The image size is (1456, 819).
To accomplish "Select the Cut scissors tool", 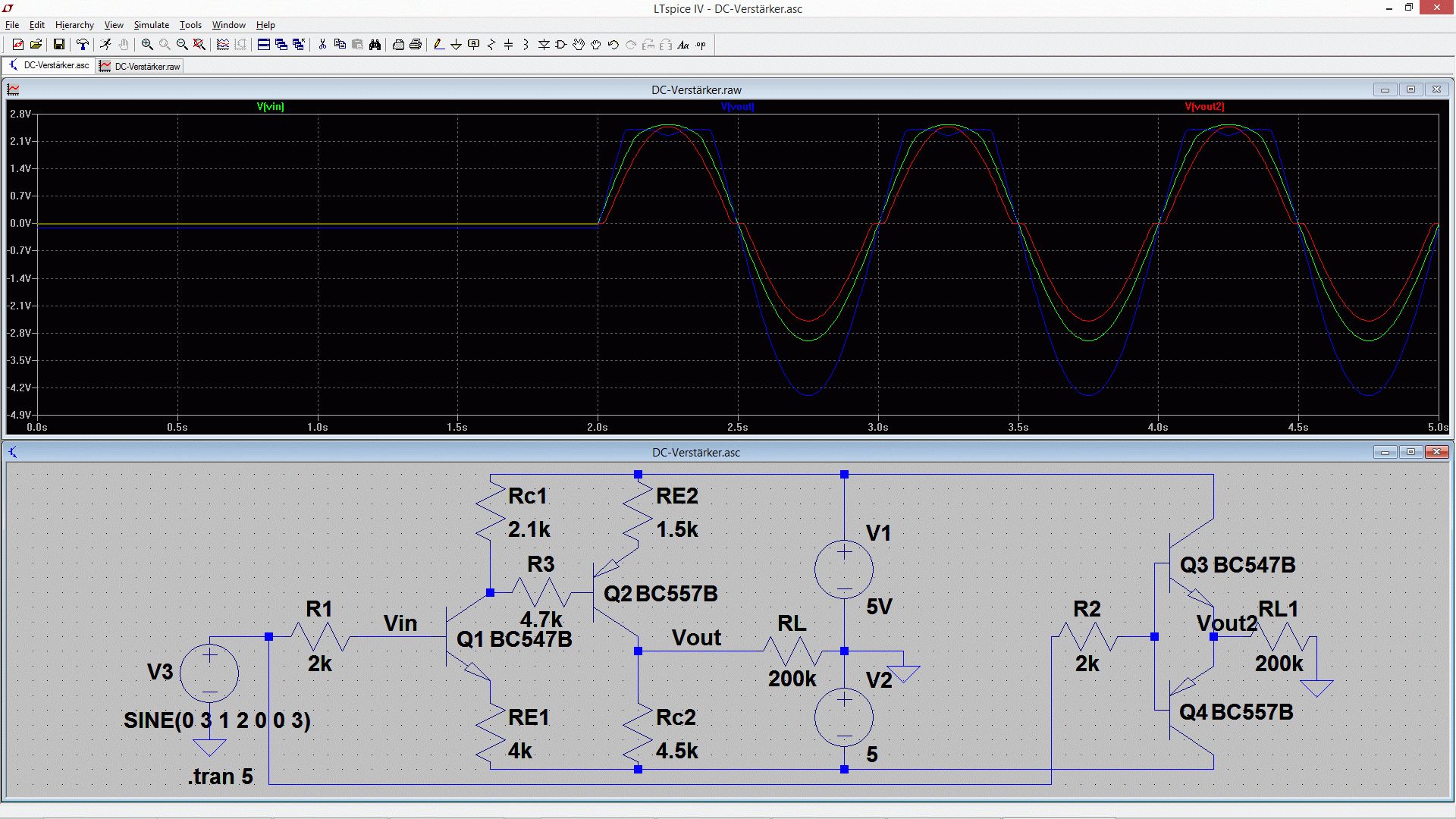I will (322, 45).
